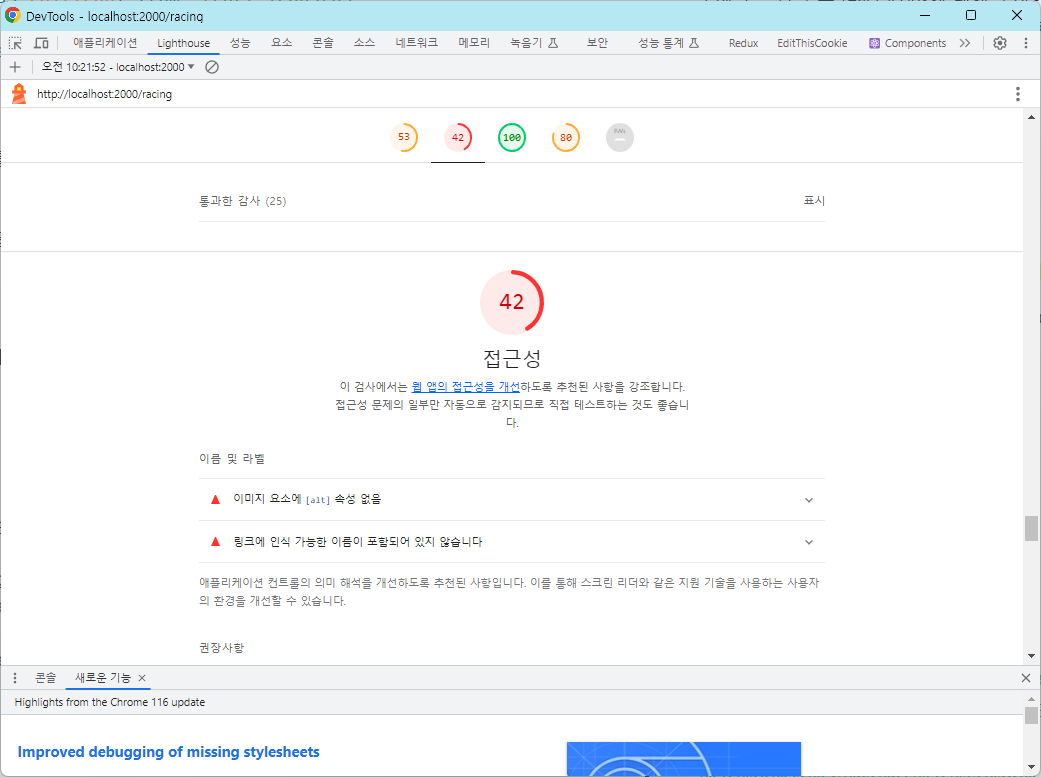Click the 이름 및 라벨 group heading
The image size is (1041, 777).
click(x=232, y=459)
